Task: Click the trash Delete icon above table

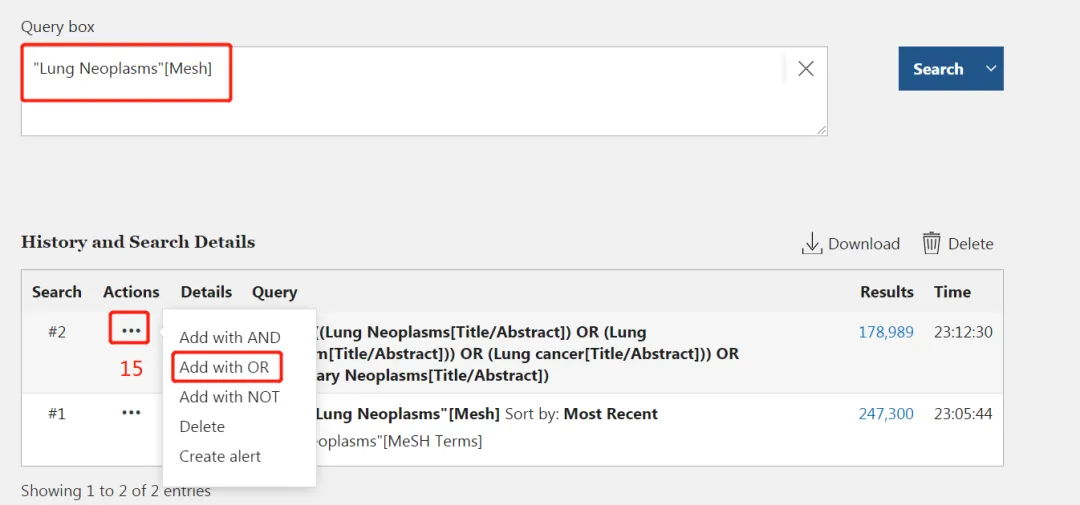Action: (x=932, y=243)
